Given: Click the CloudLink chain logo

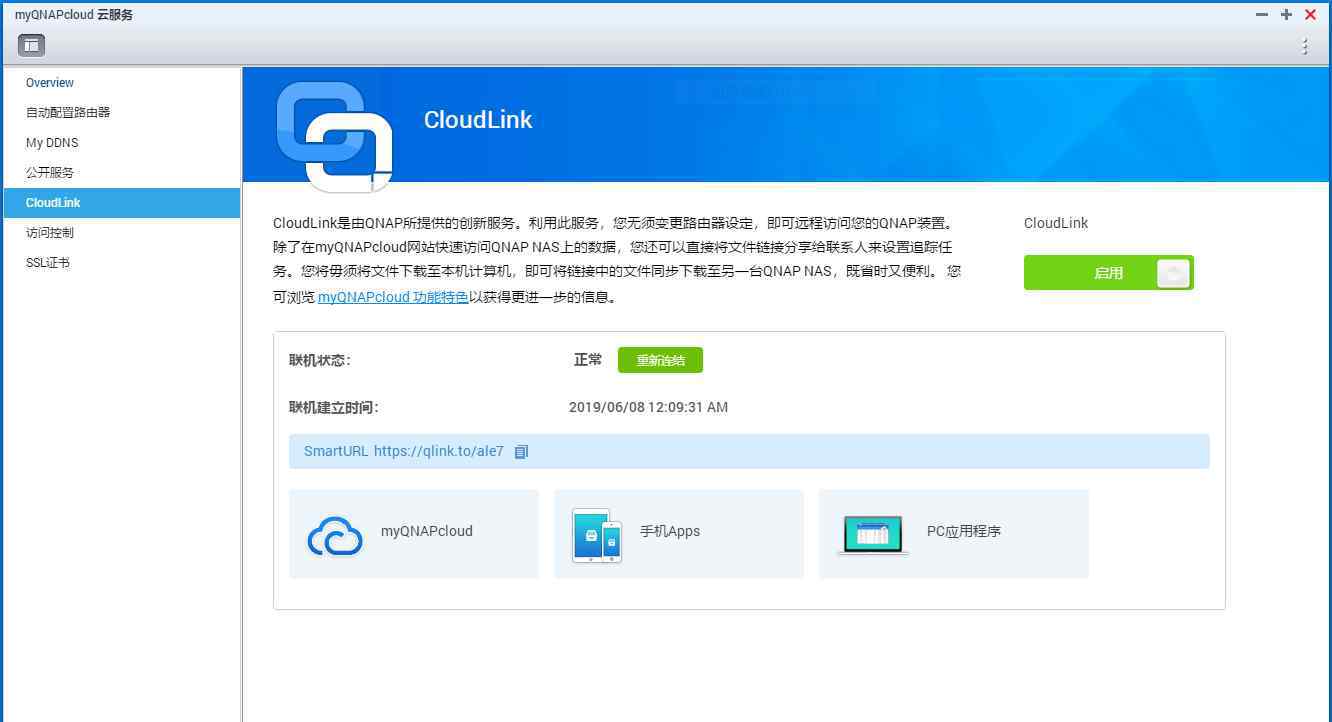Looking at the screenshot, I should point(334,136).
